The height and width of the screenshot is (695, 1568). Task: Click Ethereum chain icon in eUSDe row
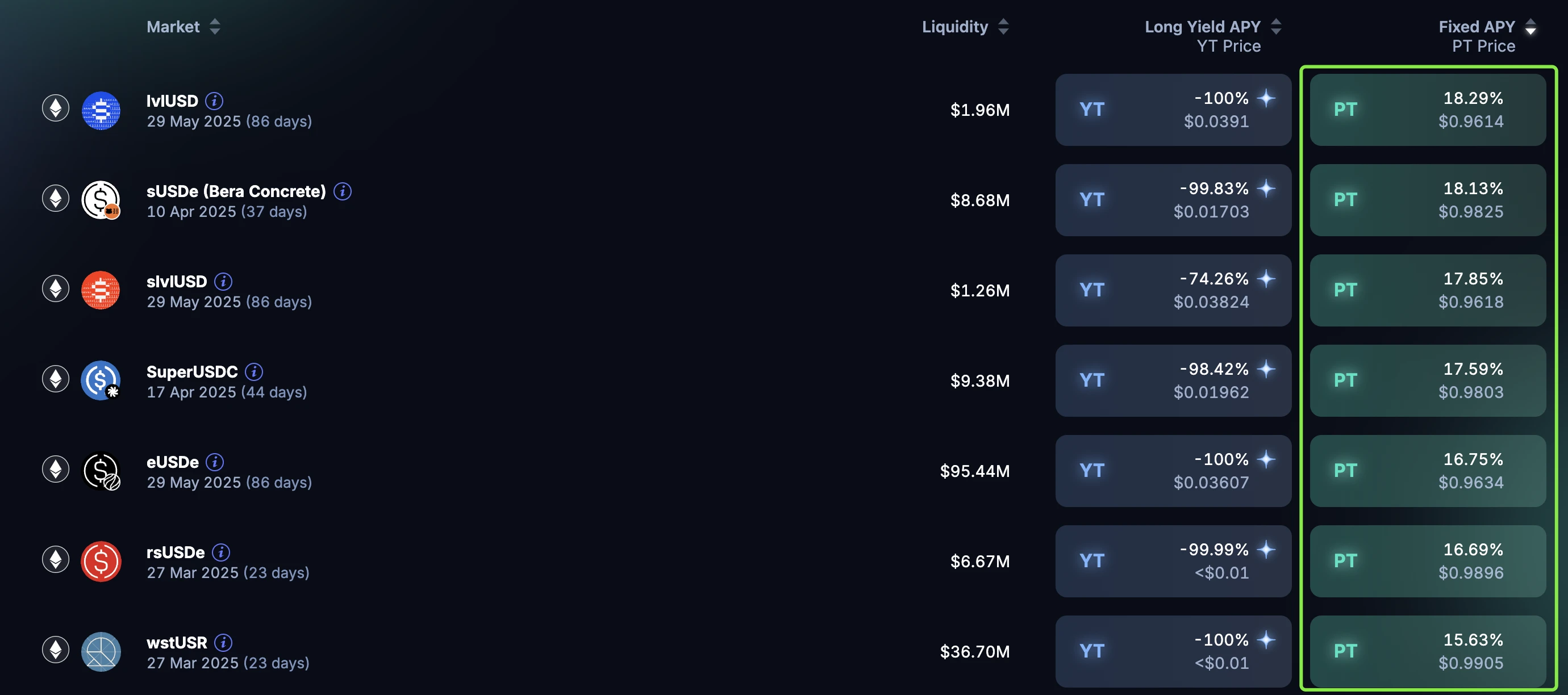[x=56, y=469]
